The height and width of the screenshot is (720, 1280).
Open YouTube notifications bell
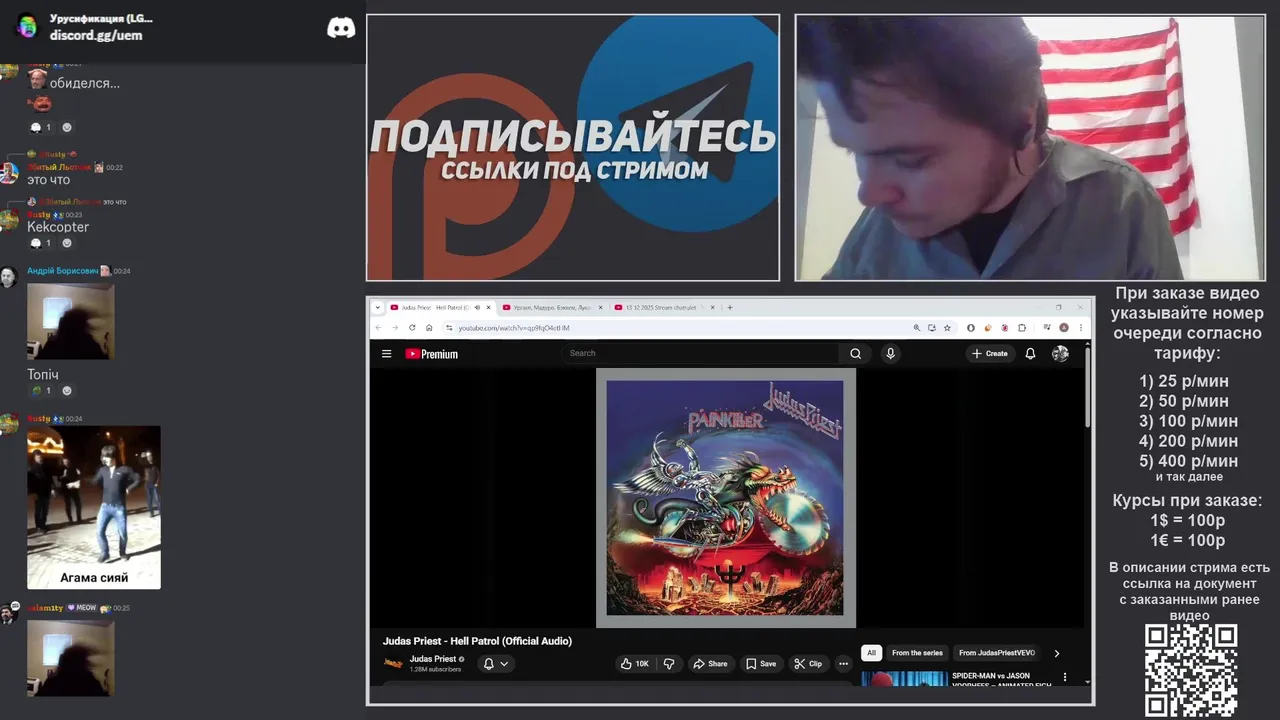click(1030, 353)
